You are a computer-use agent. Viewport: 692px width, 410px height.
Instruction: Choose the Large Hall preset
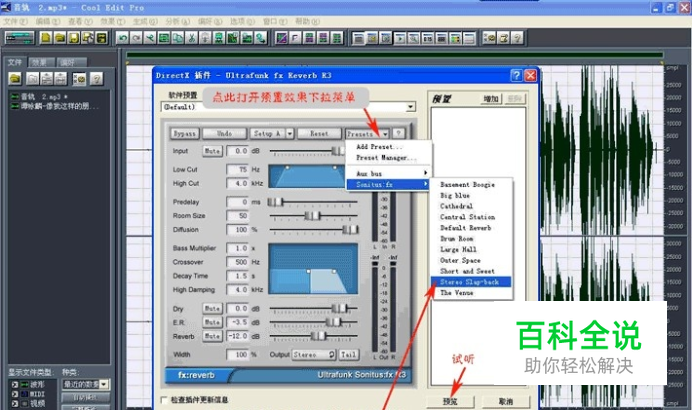[471, 249]
